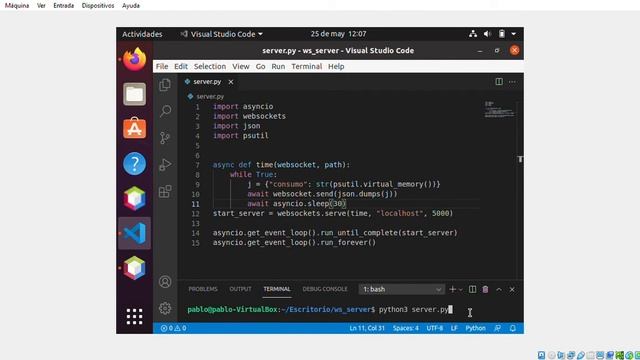Switch to the OUTPUT panel tab
Viewport: 640px width, 360px height.
coord(240,289)
